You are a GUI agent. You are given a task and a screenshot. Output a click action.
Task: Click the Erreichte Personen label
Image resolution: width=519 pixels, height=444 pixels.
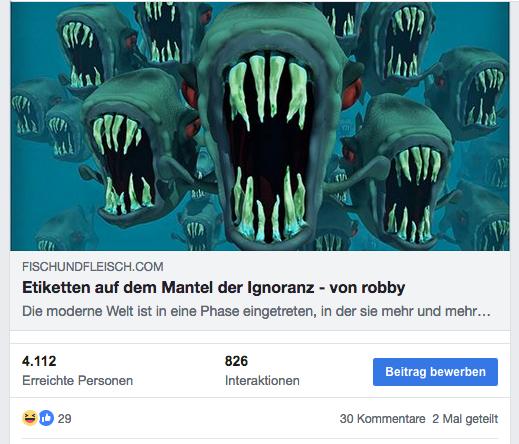(x=77, y=380)
